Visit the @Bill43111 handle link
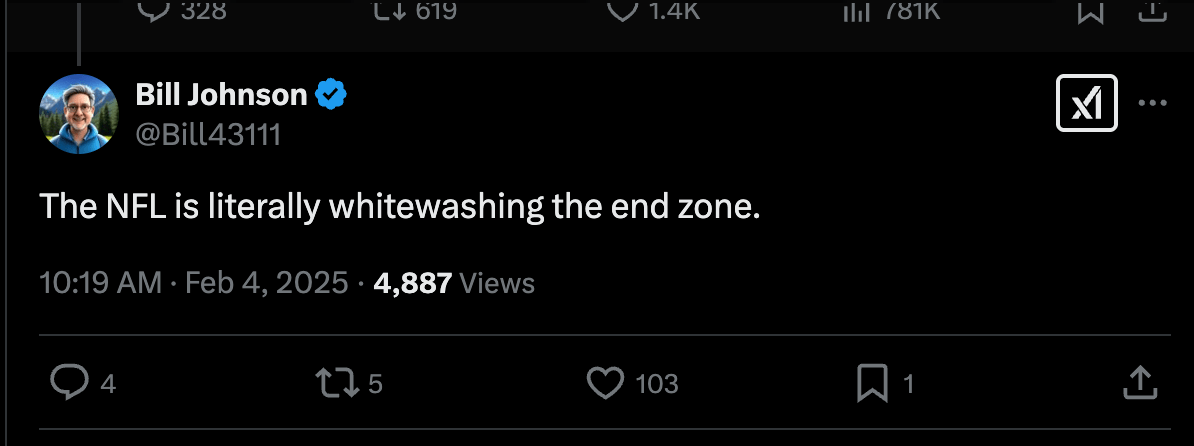The image size is (1194, 446). [x=208, y=133]
